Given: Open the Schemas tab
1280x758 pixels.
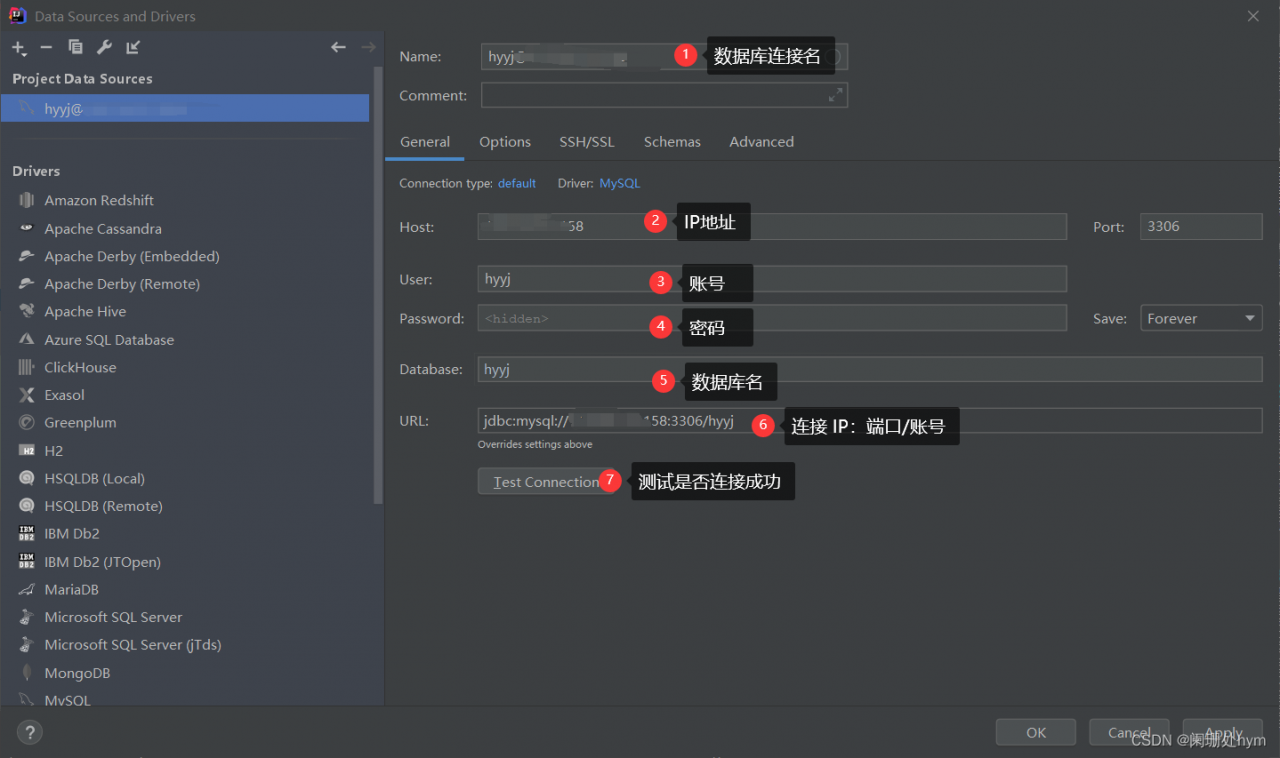Looking at the screenshot, I should click(672, 142).
